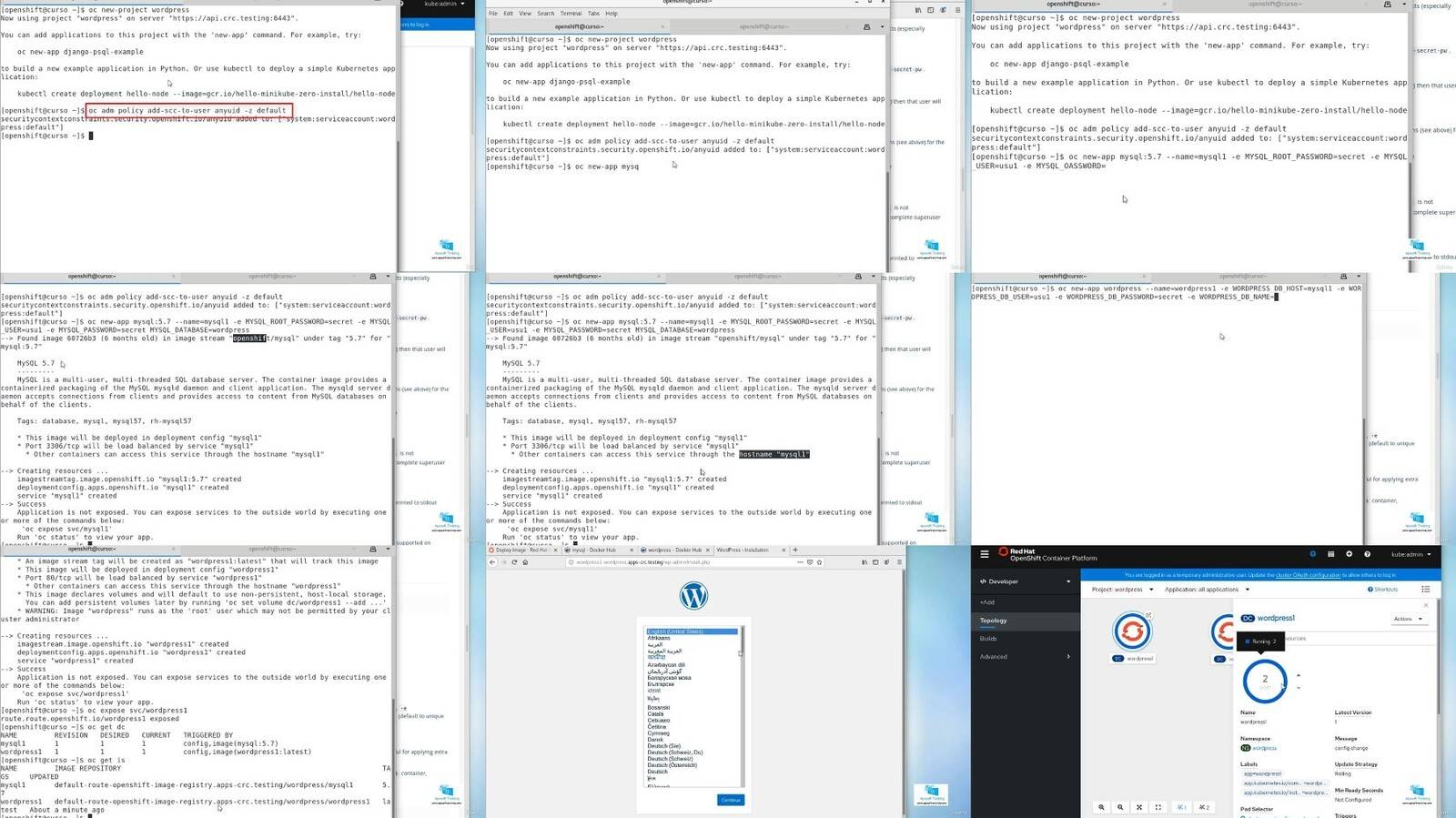1456x818 pixels.
Task: Select topology layout 1 button
Action: point(1181,807)
